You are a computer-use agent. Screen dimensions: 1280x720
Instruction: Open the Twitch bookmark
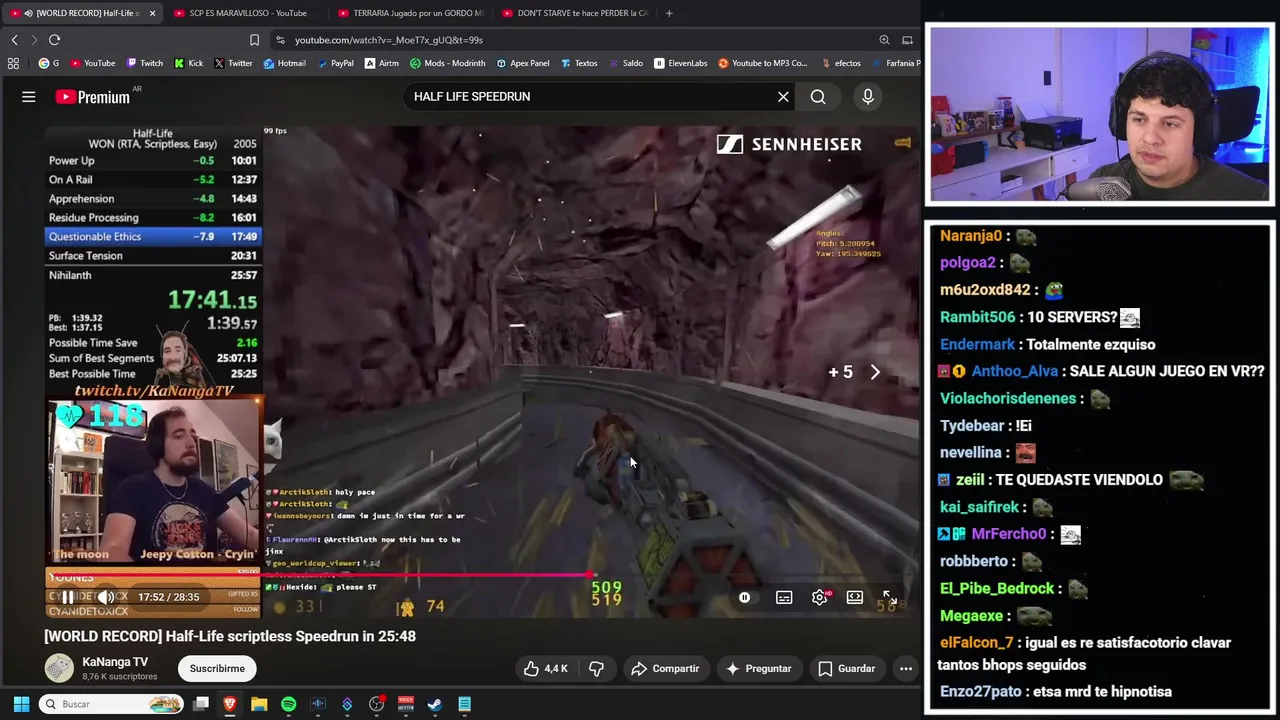pos(144,63)
